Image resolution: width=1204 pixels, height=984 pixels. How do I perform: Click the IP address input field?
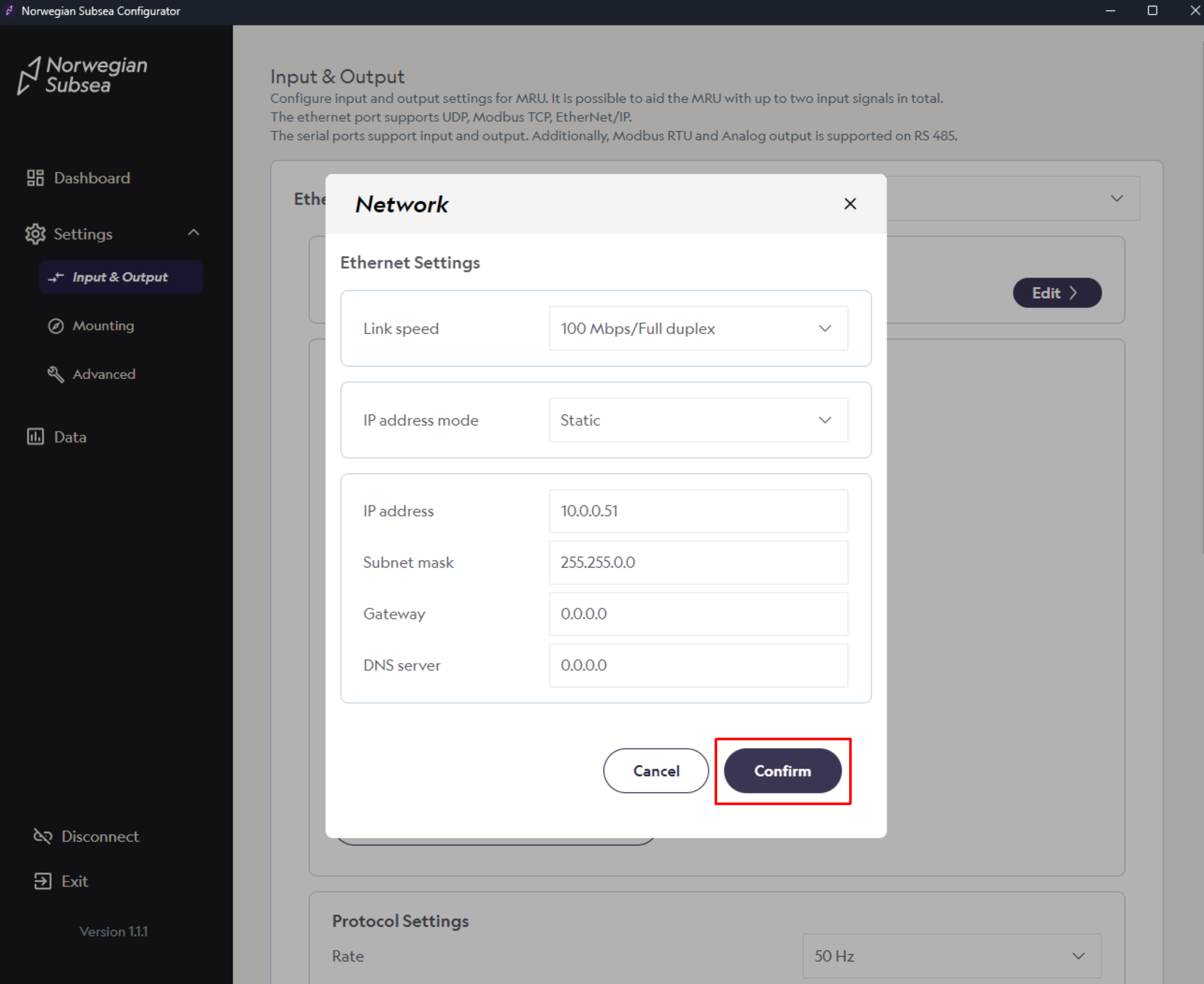[698, 511]
